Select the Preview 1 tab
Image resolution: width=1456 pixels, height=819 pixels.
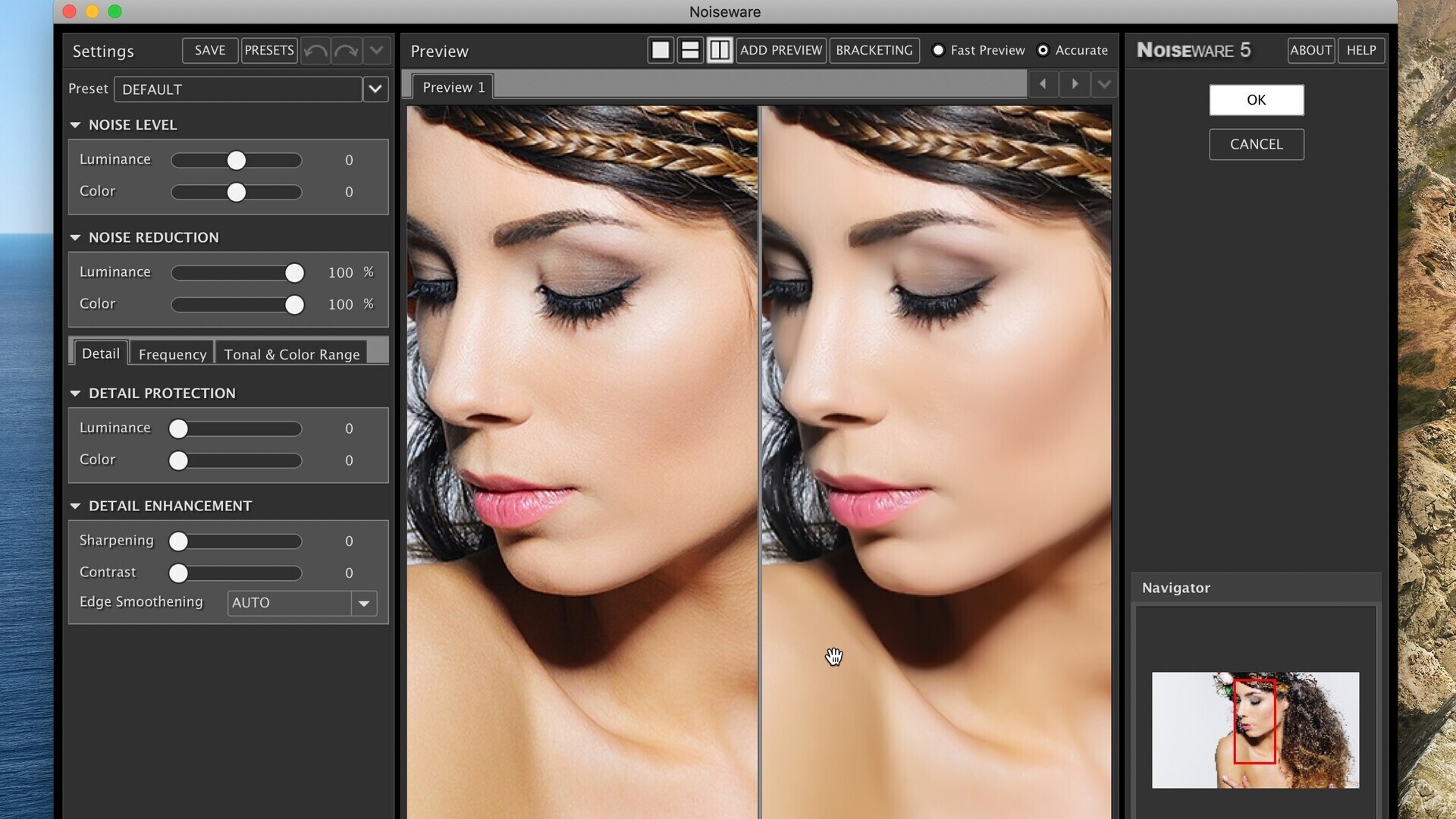tap(453, 87)
